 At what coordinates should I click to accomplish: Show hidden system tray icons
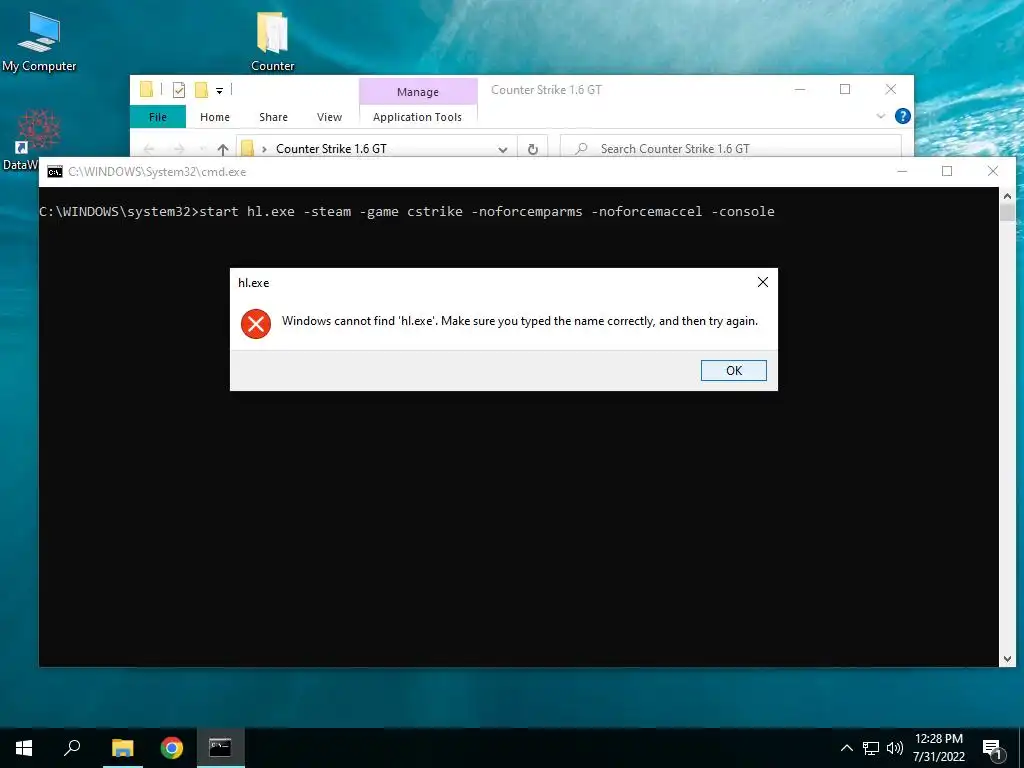pyautogui.click(x=846, y=748)
